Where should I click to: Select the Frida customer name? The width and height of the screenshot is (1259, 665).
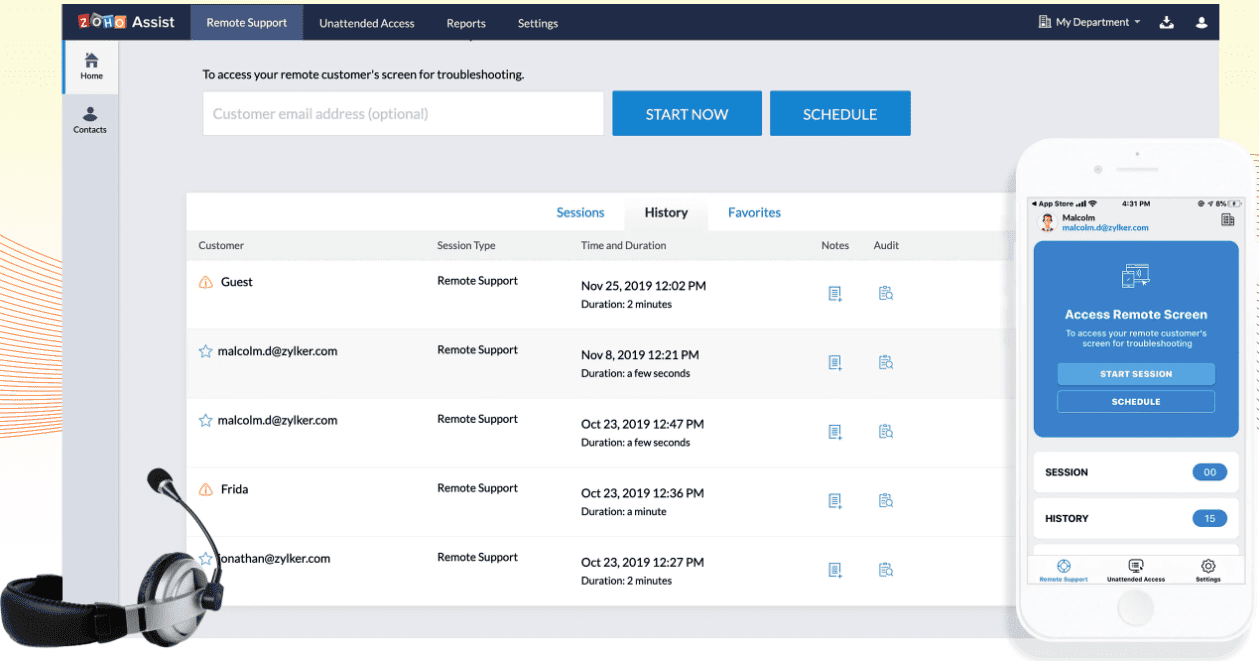pos(234,489)
